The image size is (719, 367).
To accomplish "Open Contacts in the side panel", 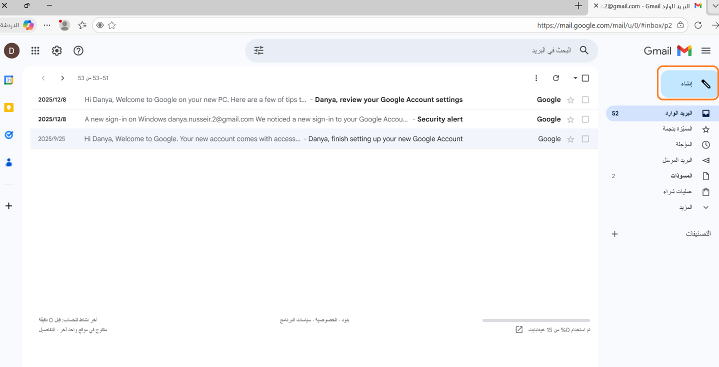I will coord(9,162).
